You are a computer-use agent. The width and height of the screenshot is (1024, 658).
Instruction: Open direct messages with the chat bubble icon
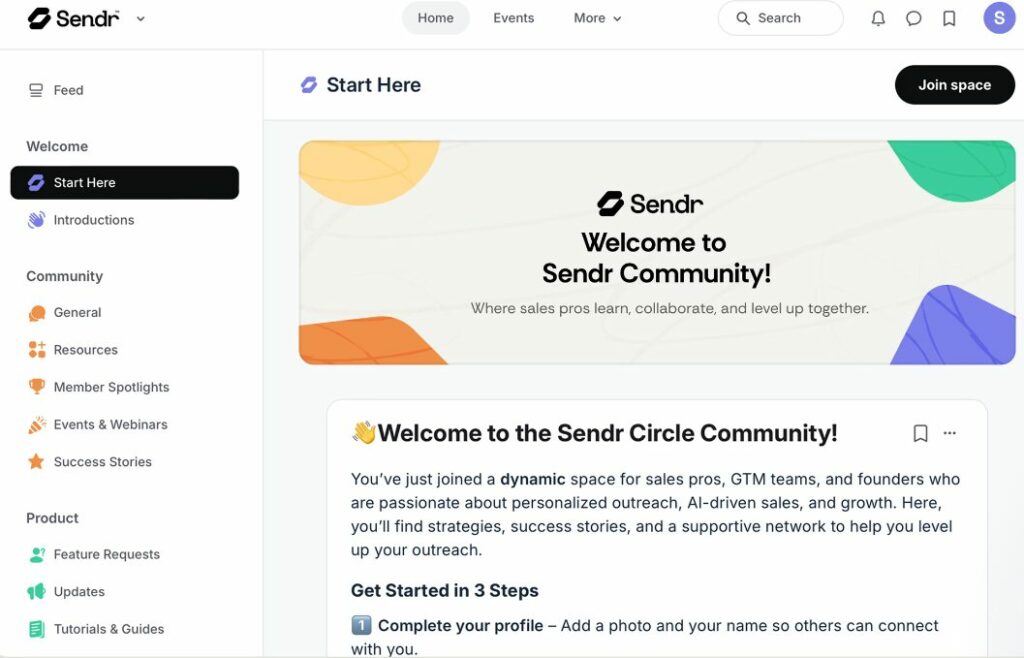[x=913, y=17]
